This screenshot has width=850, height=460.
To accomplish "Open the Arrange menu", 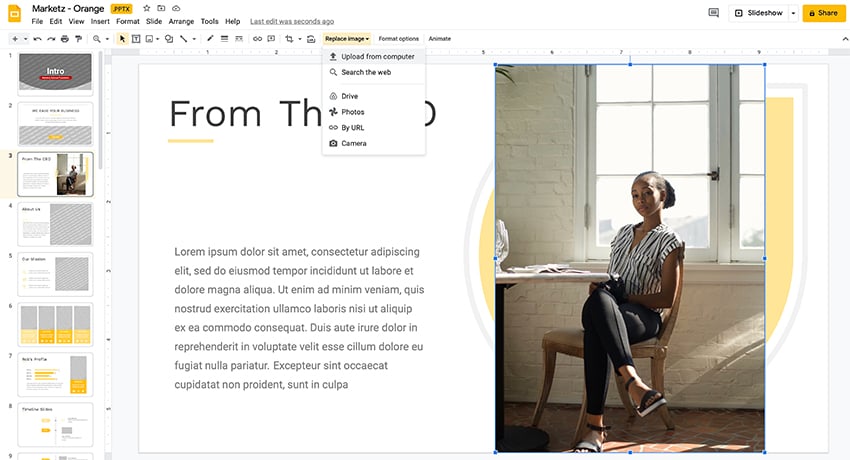I will click(x=181, y=21).
